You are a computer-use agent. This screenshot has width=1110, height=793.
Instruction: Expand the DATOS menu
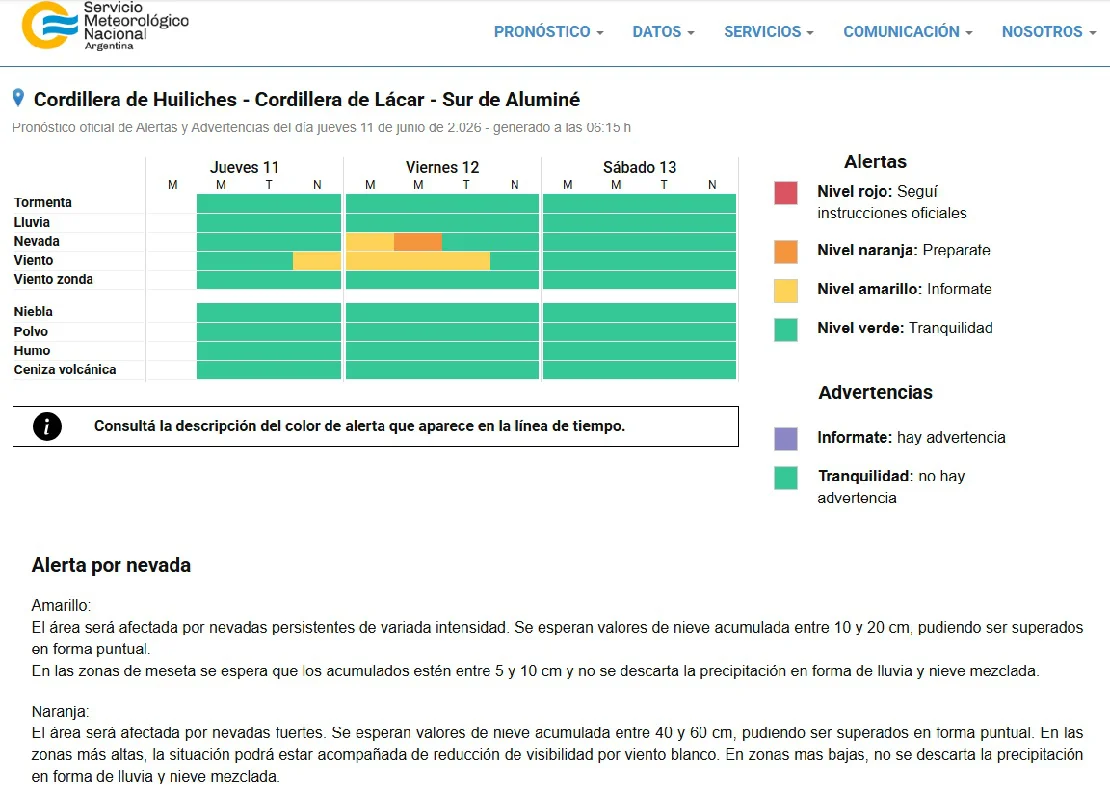[x=663, y=32]
